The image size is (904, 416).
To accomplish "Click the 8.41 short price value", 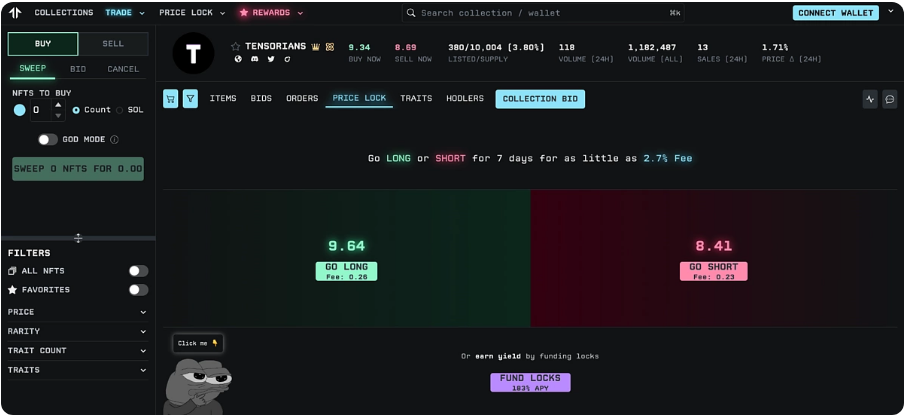I will (714, 246).
